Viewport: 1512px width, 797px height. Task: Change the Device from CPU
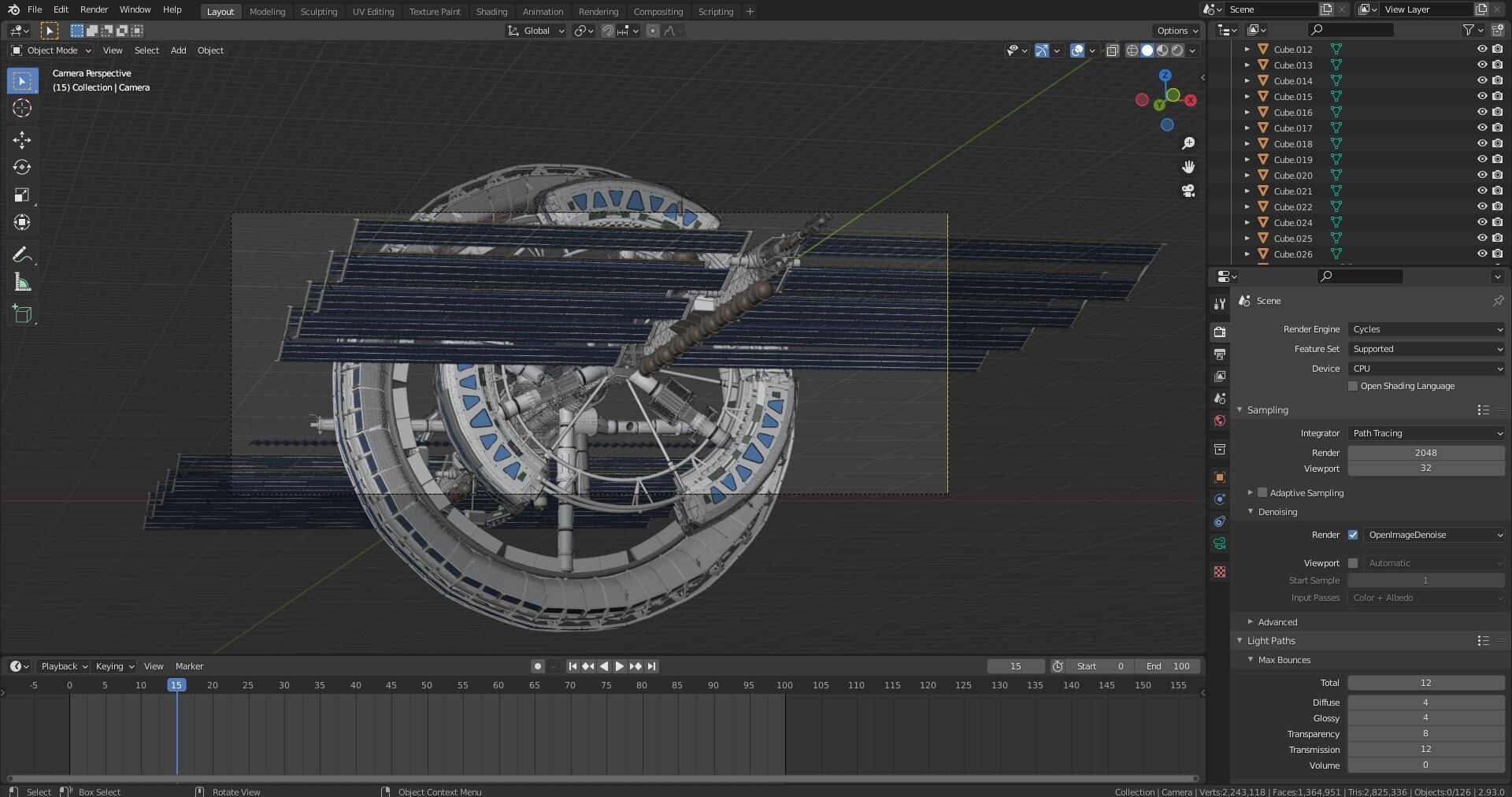click(x=1425, y=369)
